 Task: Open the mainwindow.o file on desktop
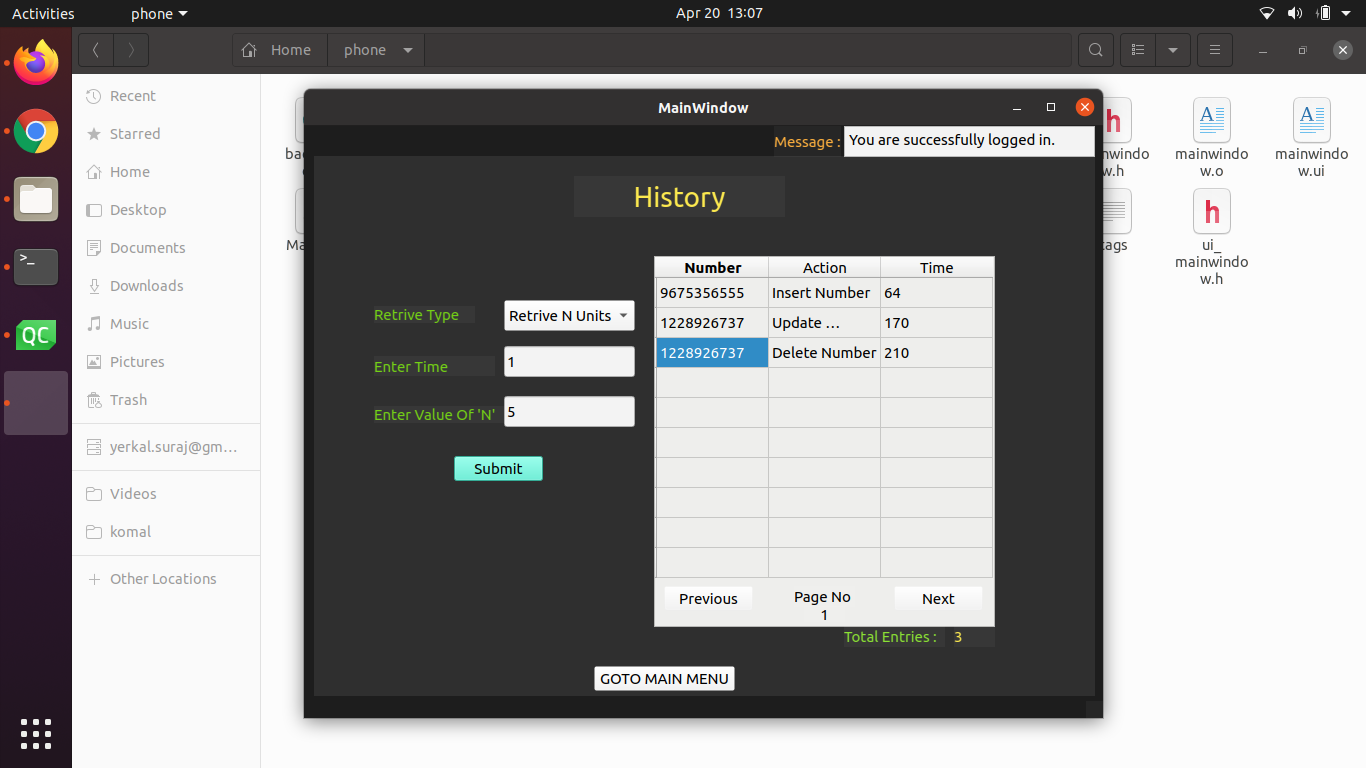click(1211, 119)
